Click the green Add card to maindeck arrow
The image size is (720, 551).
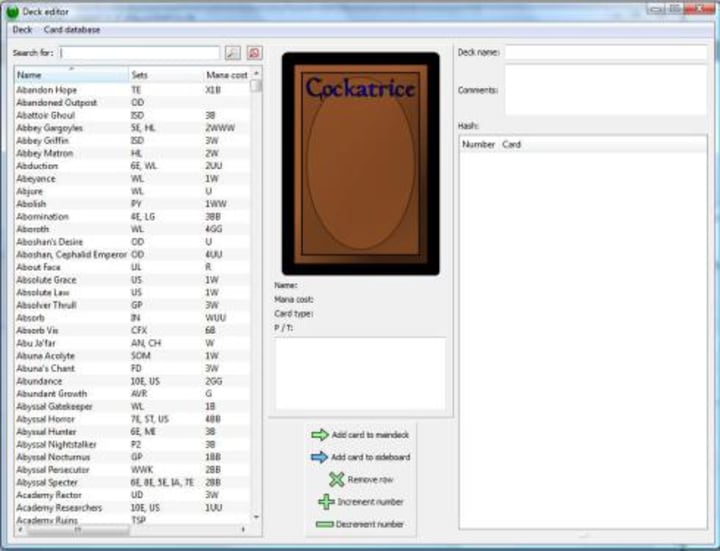[320, 435]
